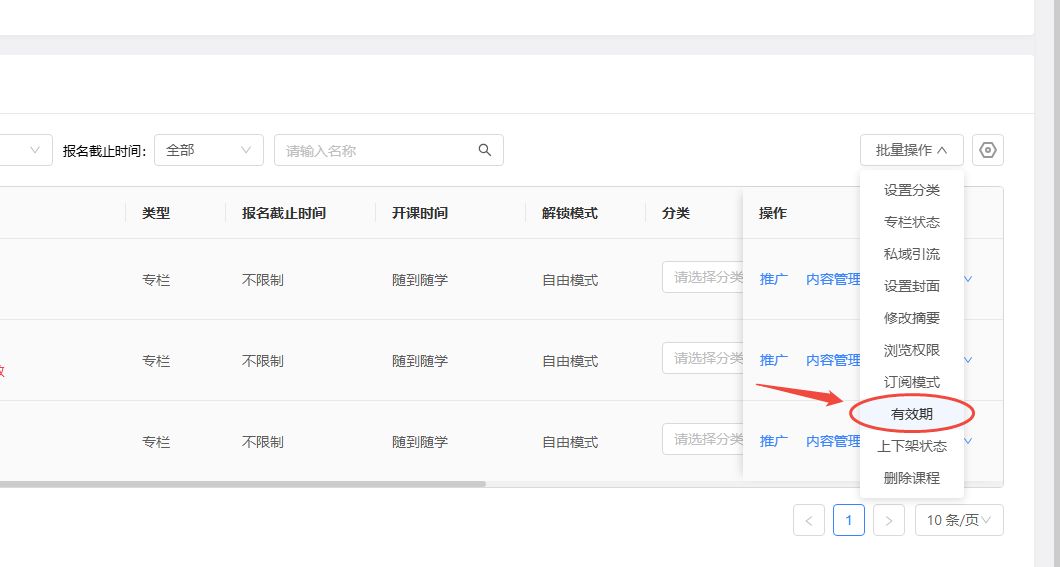Expand more actions chevron in second row
Screen dimensions: 1060x567
pyautogui.click(x=968, y=360)
